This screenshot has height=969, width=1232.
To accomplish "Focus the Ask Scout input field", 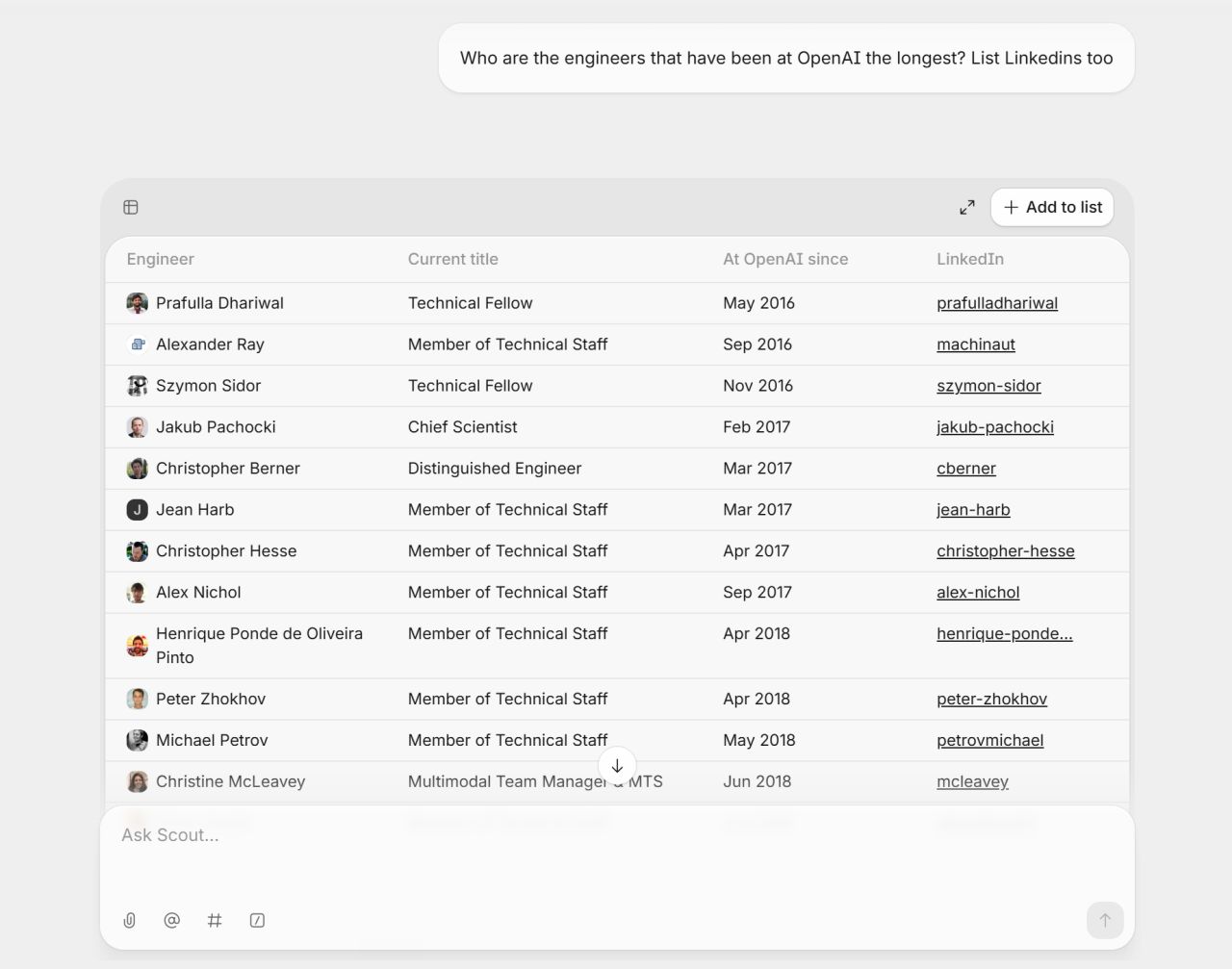I will (x=617, y=835).
